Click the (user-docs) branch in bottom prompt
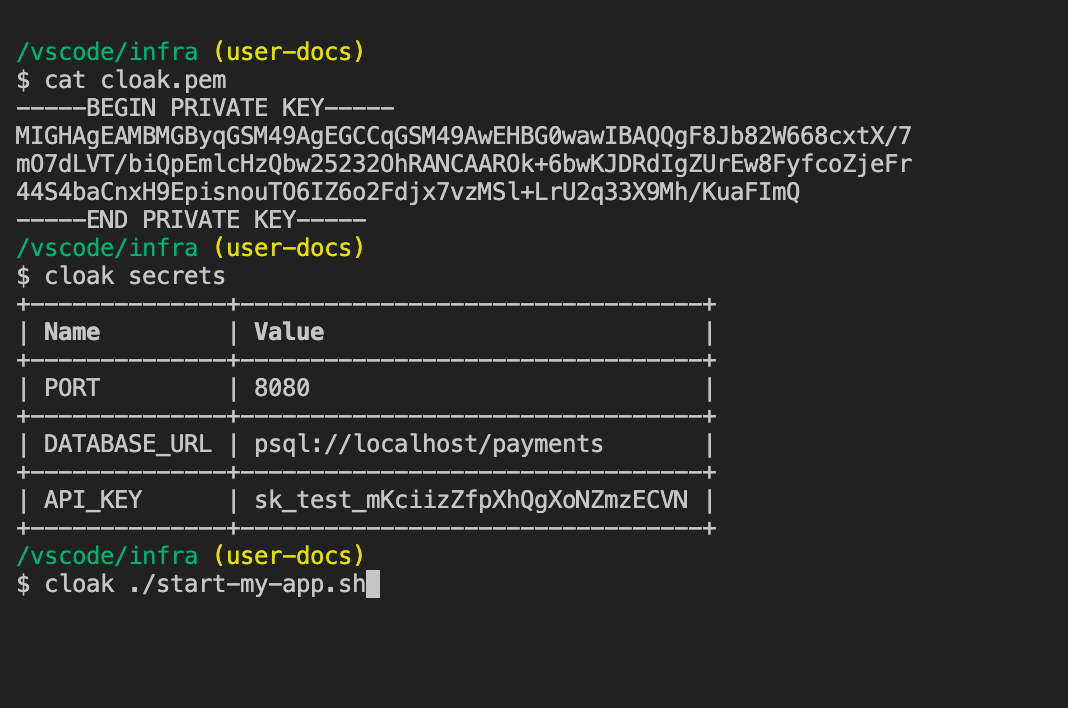The image size is (1068, 708). click(289, 556)
